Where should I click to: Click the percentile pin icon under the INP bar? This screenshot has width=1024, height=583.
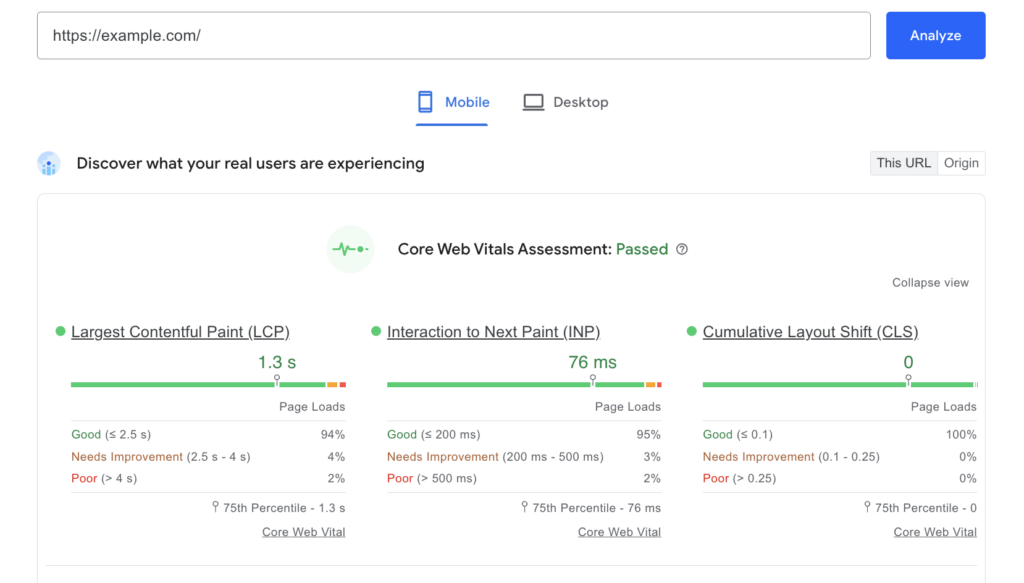524,507
